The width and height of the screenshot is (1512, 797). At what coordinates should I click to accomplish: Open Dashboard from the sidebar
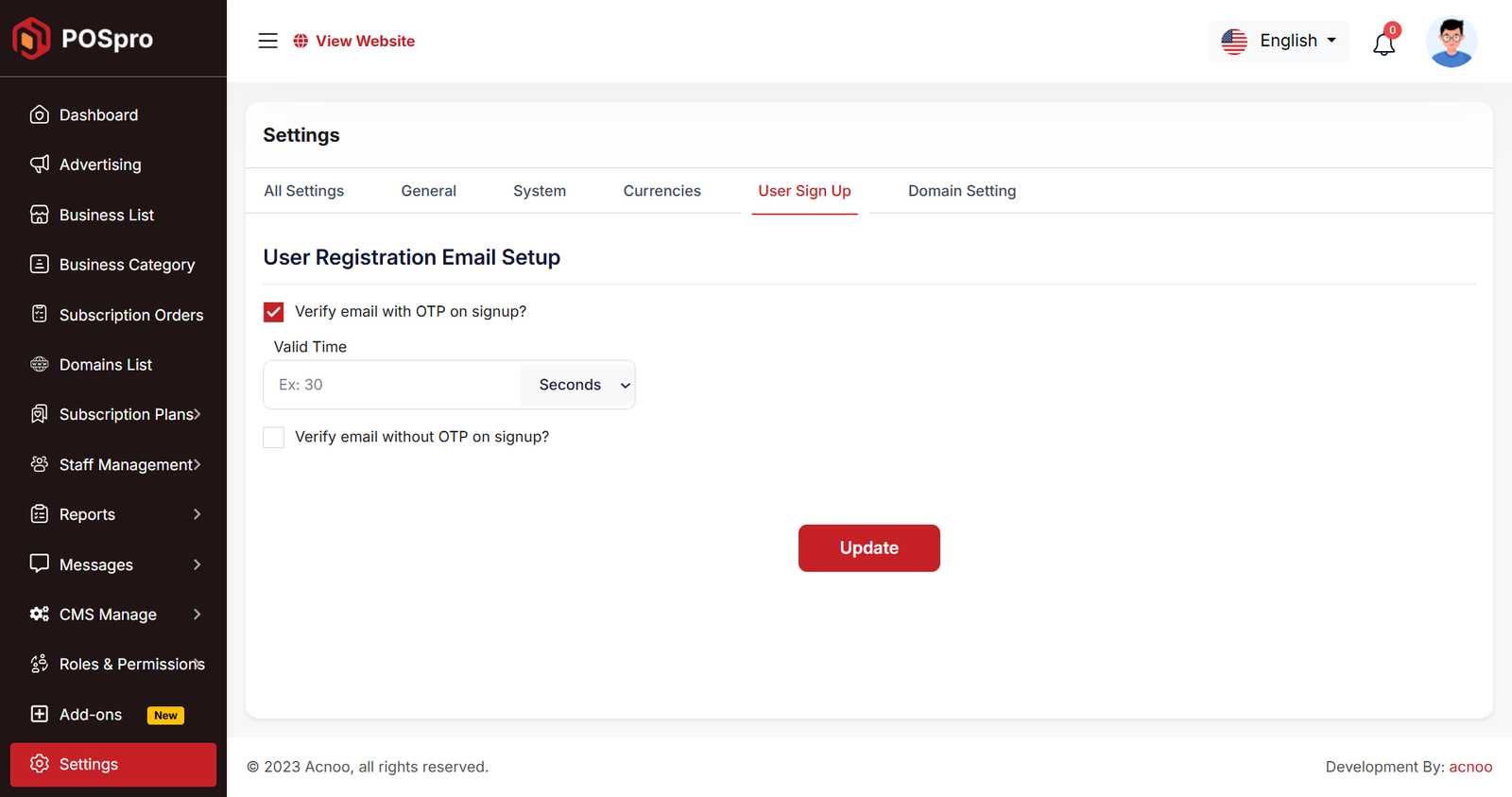[x=98, y=114]
